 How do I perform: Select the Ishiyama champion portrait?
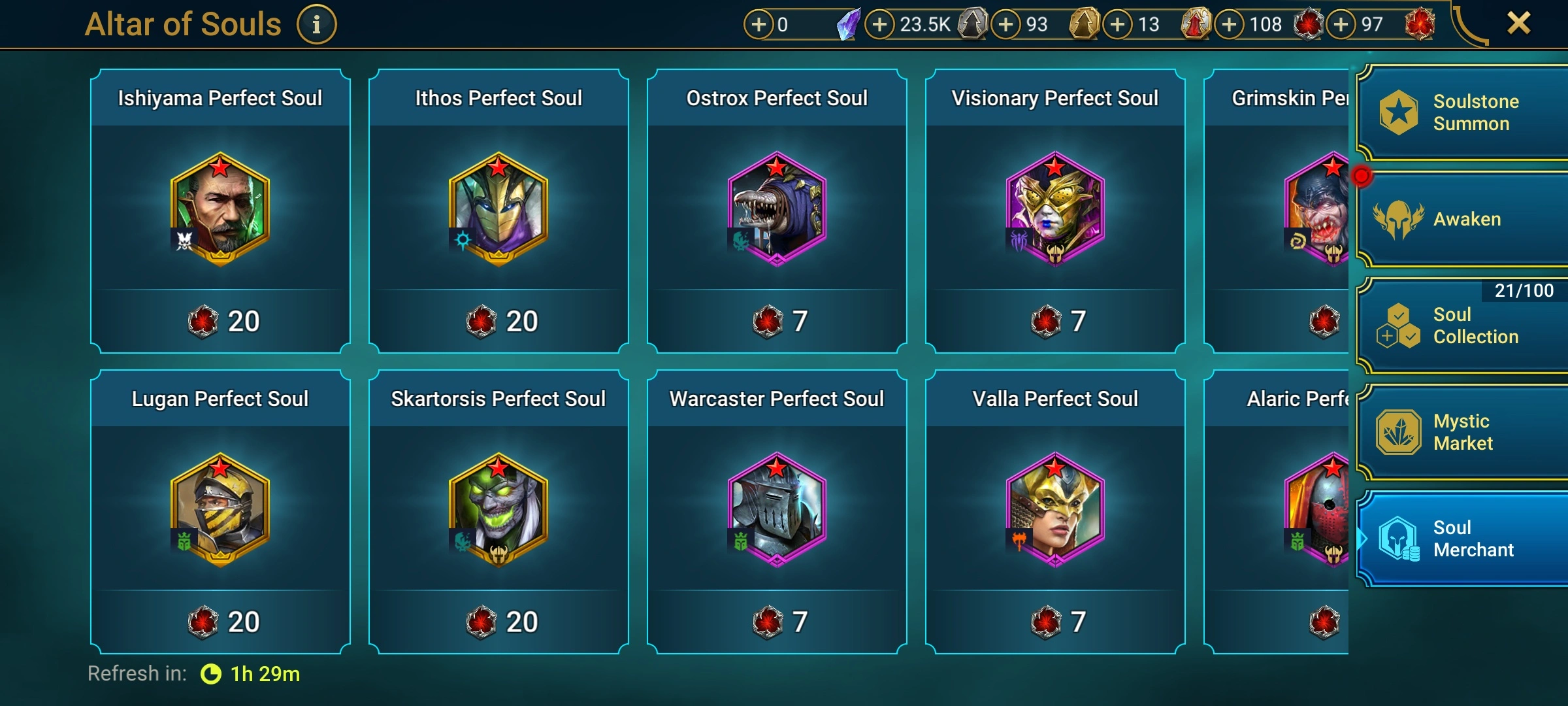220,209
